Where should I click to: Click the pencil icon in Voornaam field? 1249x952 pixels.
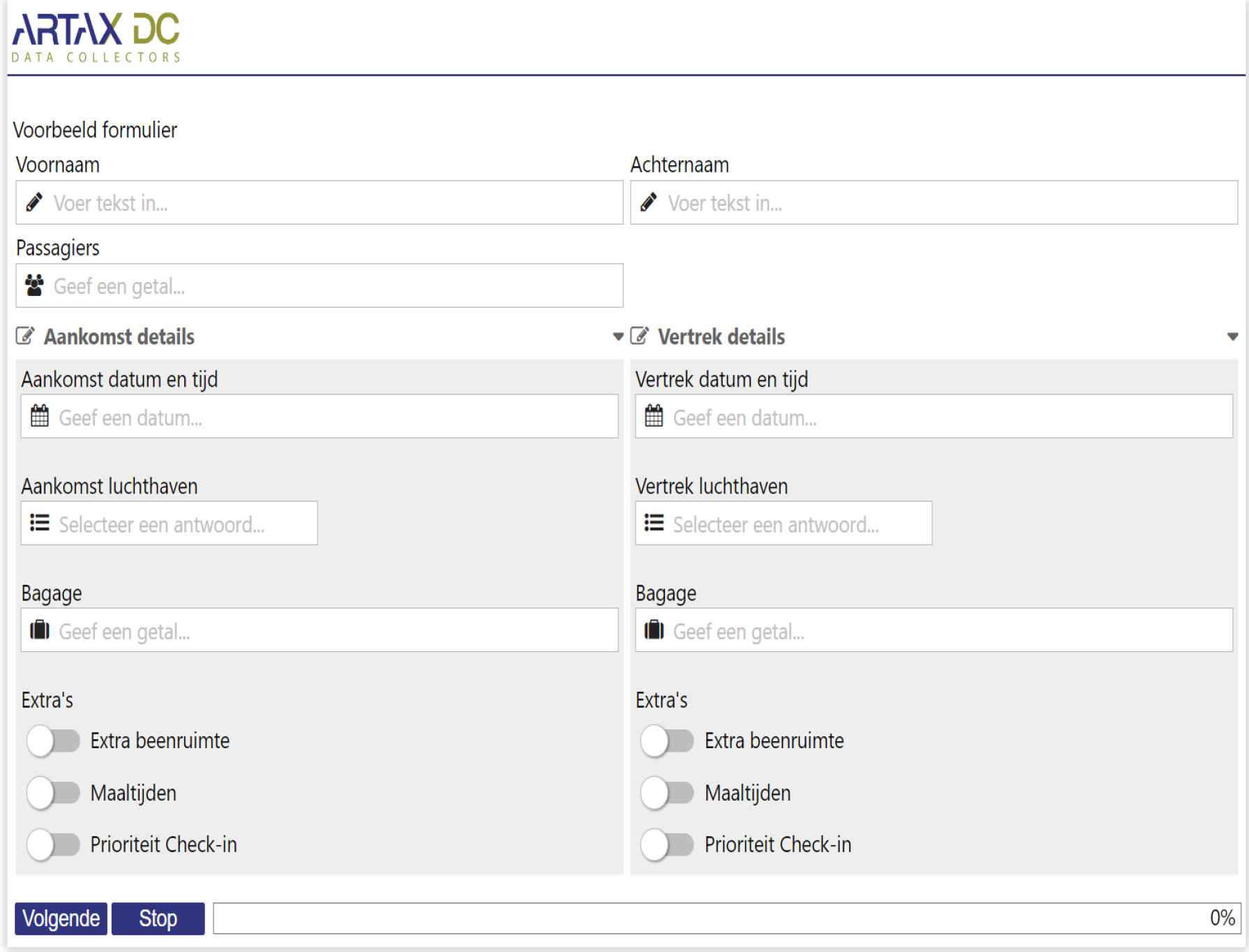34,202
